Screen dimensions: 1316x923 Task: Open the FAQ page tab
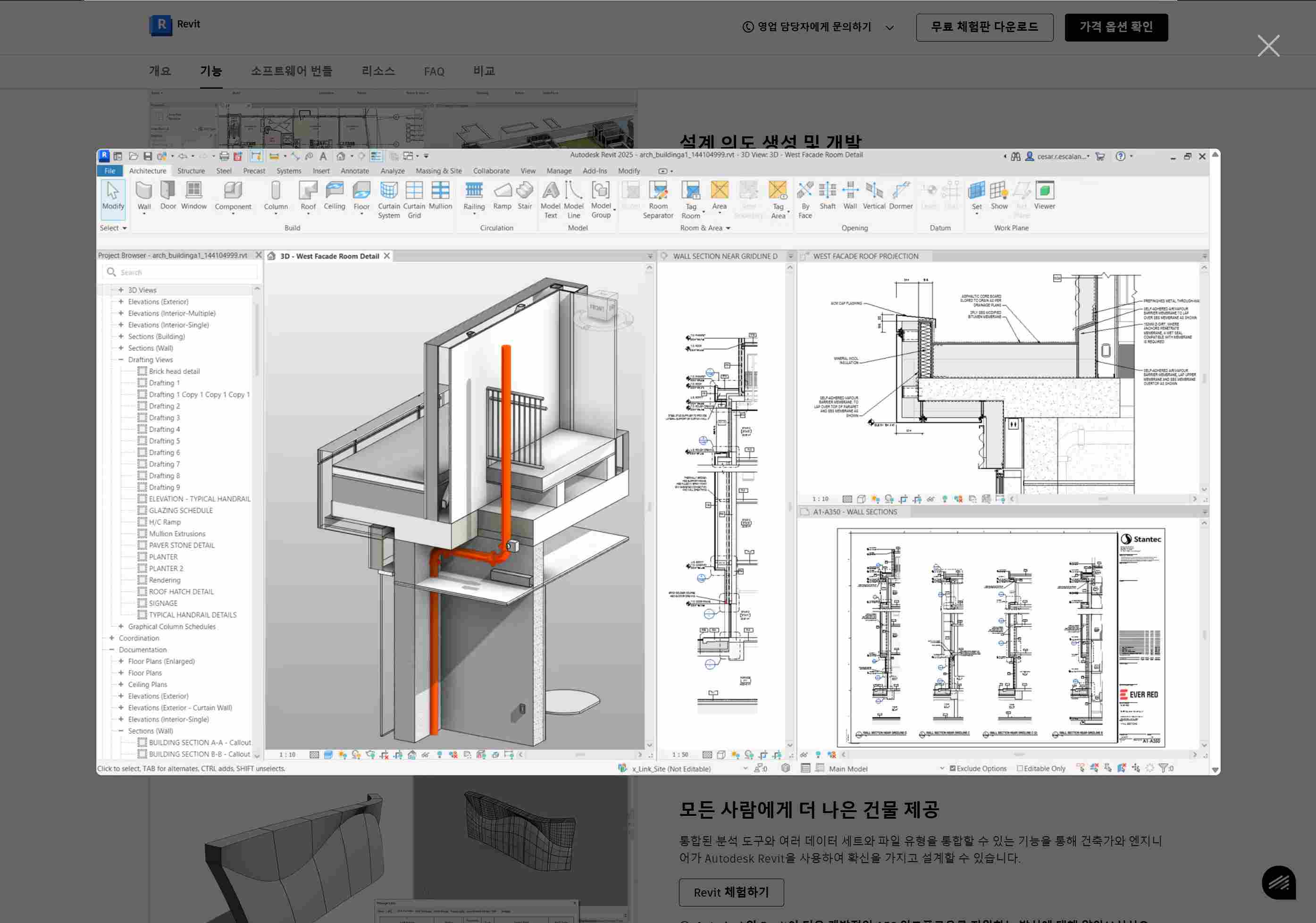pos(434,71)
